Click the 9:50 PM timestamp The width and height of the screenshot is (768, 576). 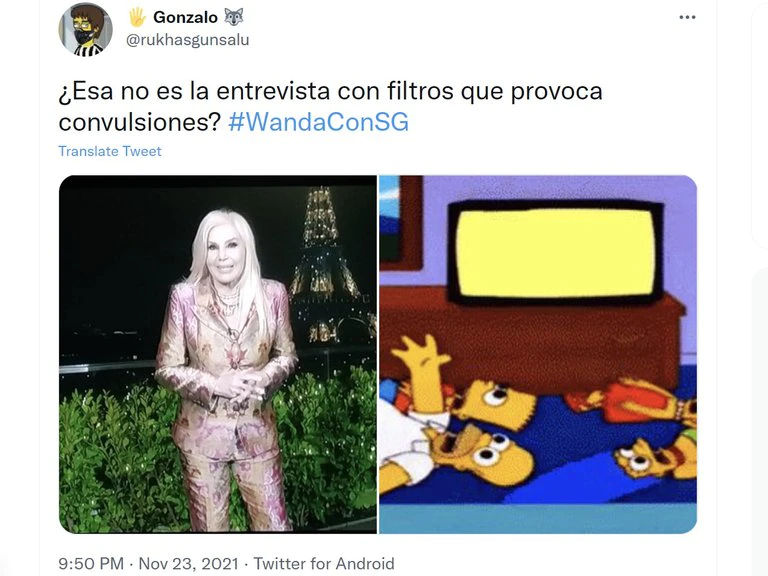coord(91,564)
